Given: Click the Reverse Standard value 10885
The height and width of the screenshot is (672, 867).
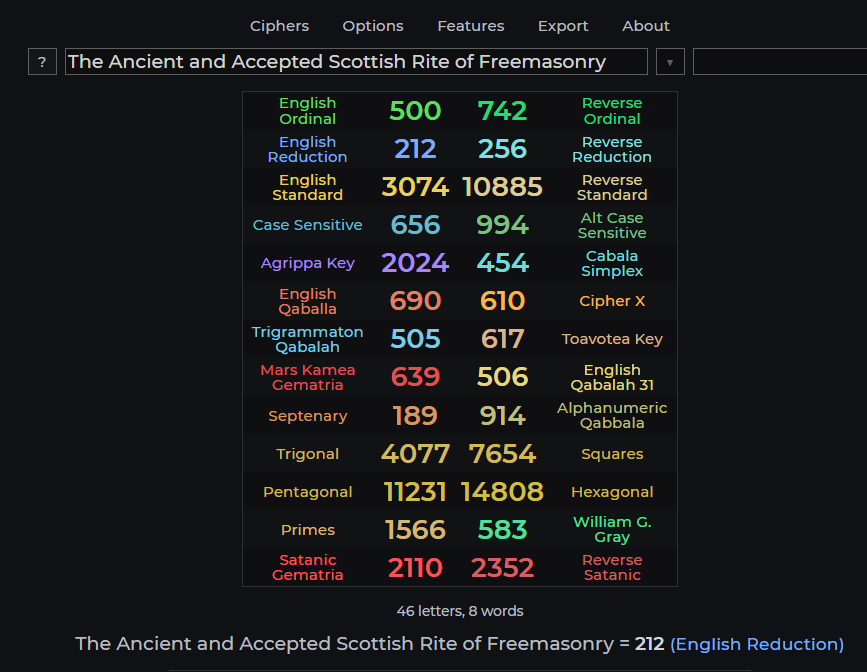Looking at the screenshot, I should tap(502, 187).
